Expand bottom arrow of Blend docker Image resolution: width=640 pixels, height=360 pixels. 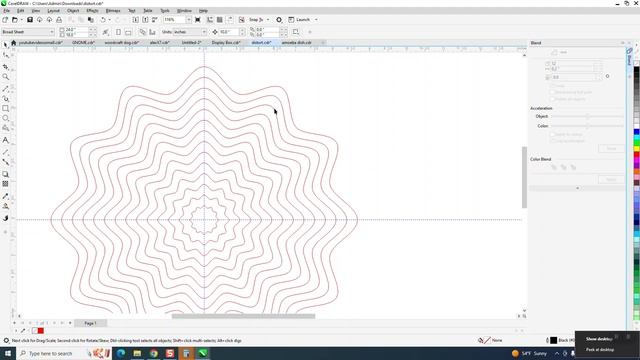coord(577,188)
